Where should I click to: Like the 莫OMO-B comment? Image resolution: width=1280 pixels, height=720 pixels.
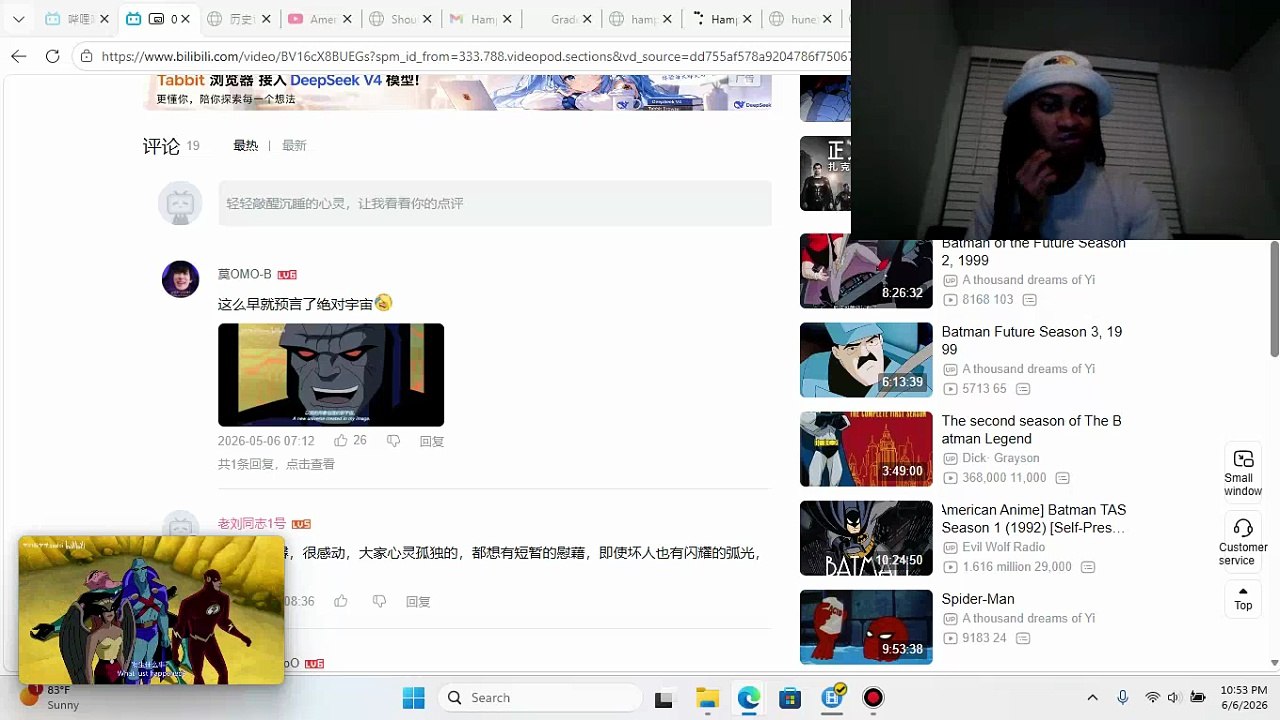[341, 441]
